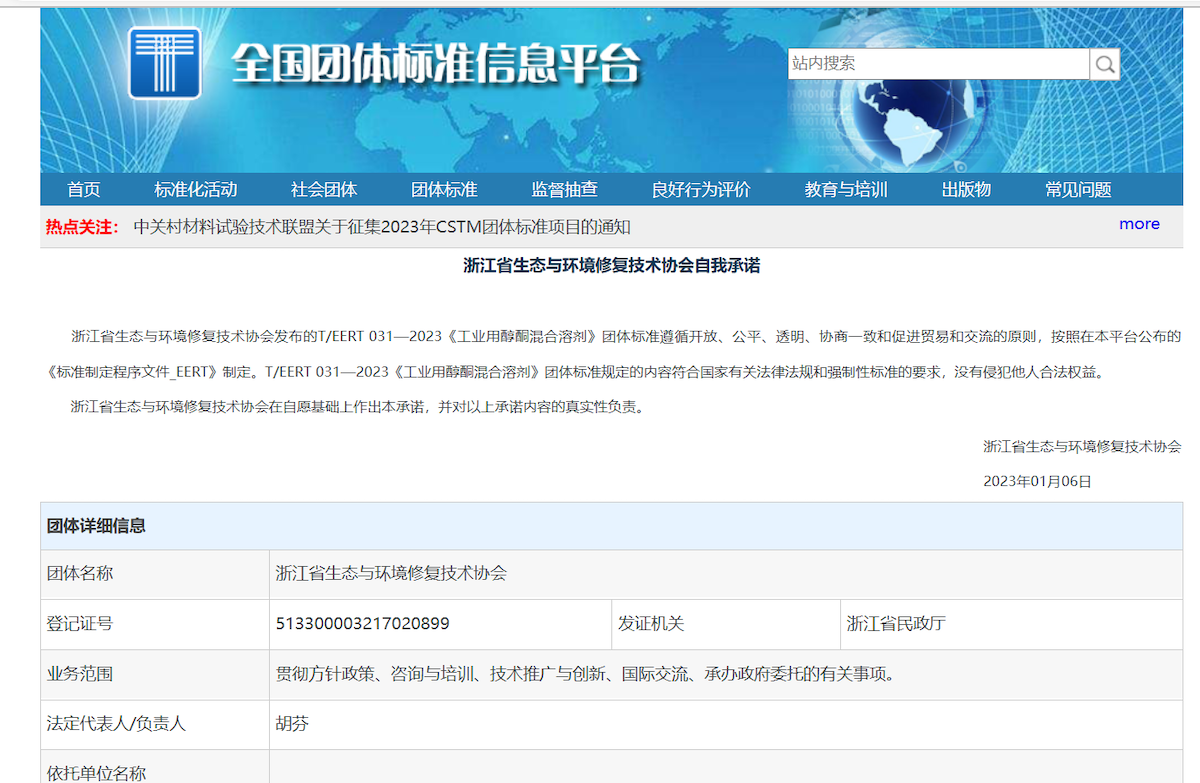This screenshot has width=1200, height=783.
Task: Open the 首页 menu item
Action: (84, 190)
